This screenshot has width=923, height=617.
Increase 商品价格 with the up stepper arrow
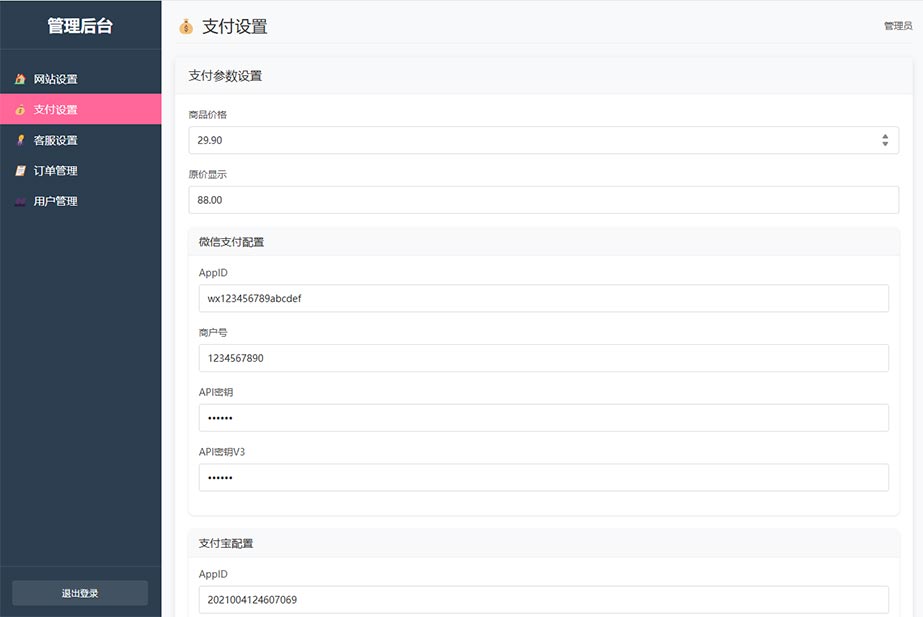pos(885,136)
